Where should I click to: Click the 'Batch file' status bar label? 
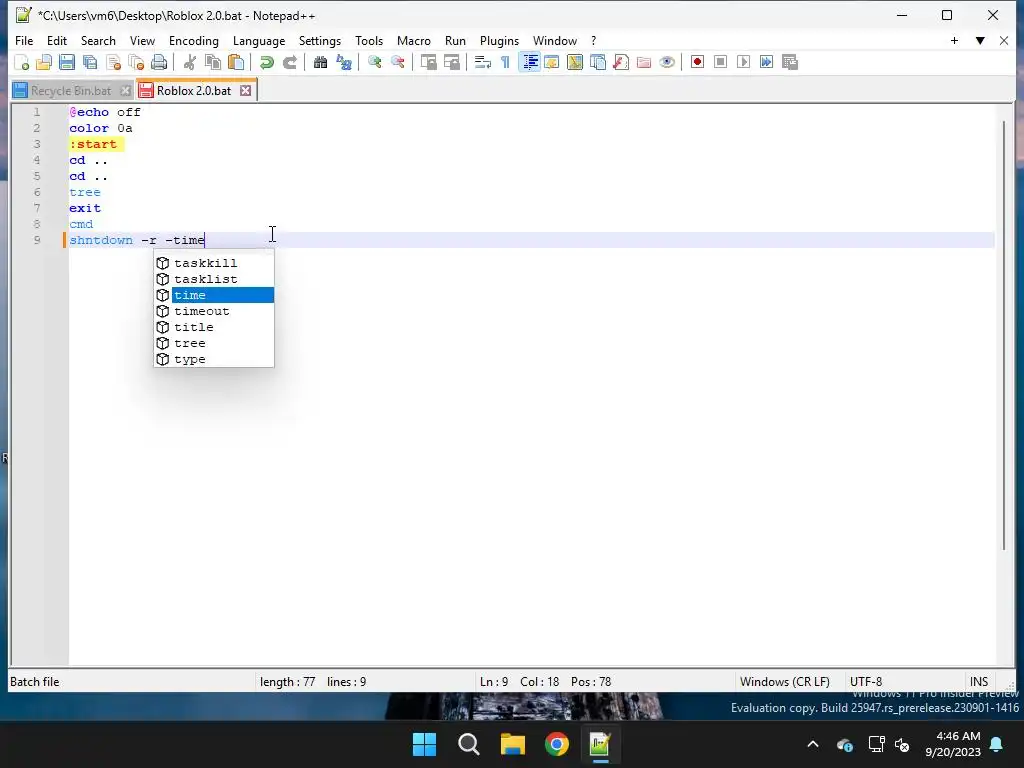35,682
